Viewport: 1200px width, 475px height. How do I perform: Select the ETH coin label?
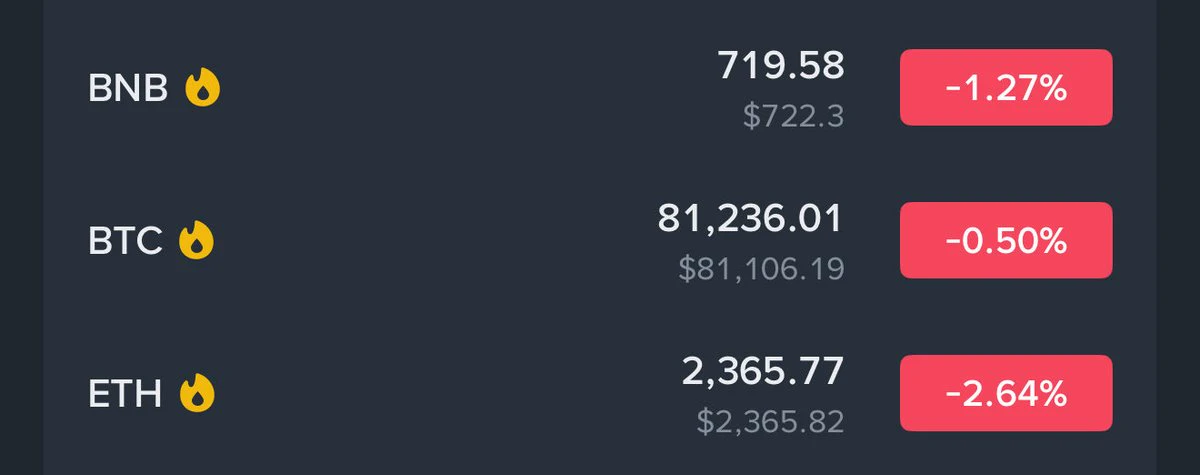point(126,394)
